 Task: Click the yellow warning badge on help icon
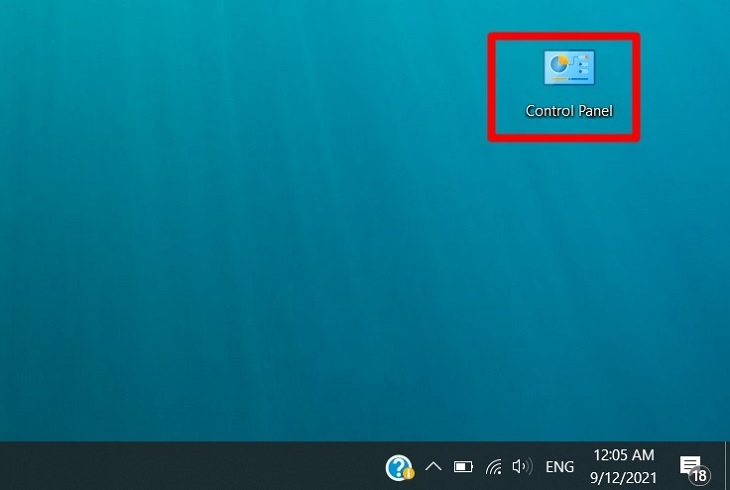(x=408, y=473)
